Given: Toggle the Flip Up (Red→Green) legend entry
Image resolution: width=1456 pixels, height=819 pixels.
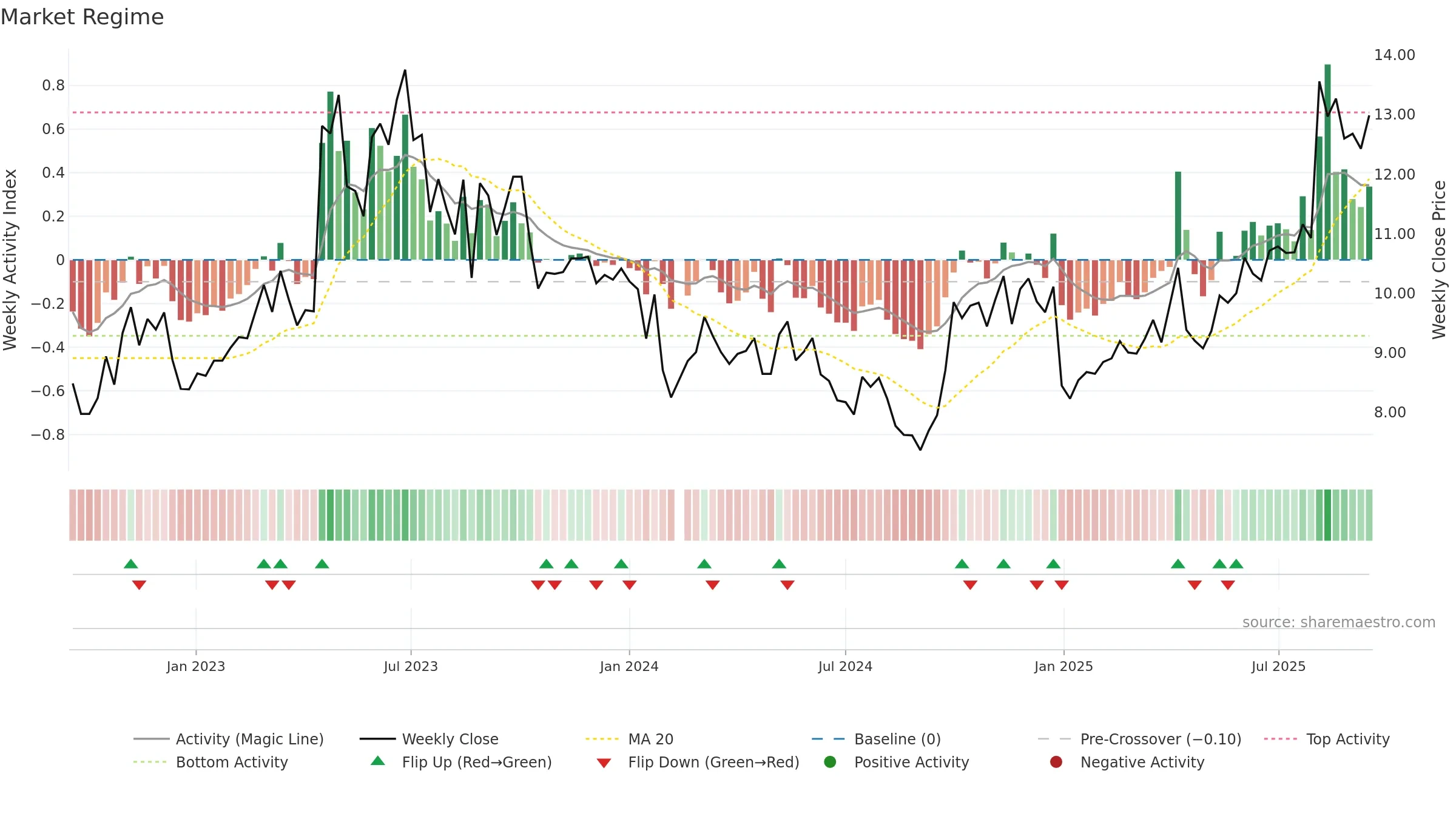Looking at the screenshot, I should click(x=461, y=762).
